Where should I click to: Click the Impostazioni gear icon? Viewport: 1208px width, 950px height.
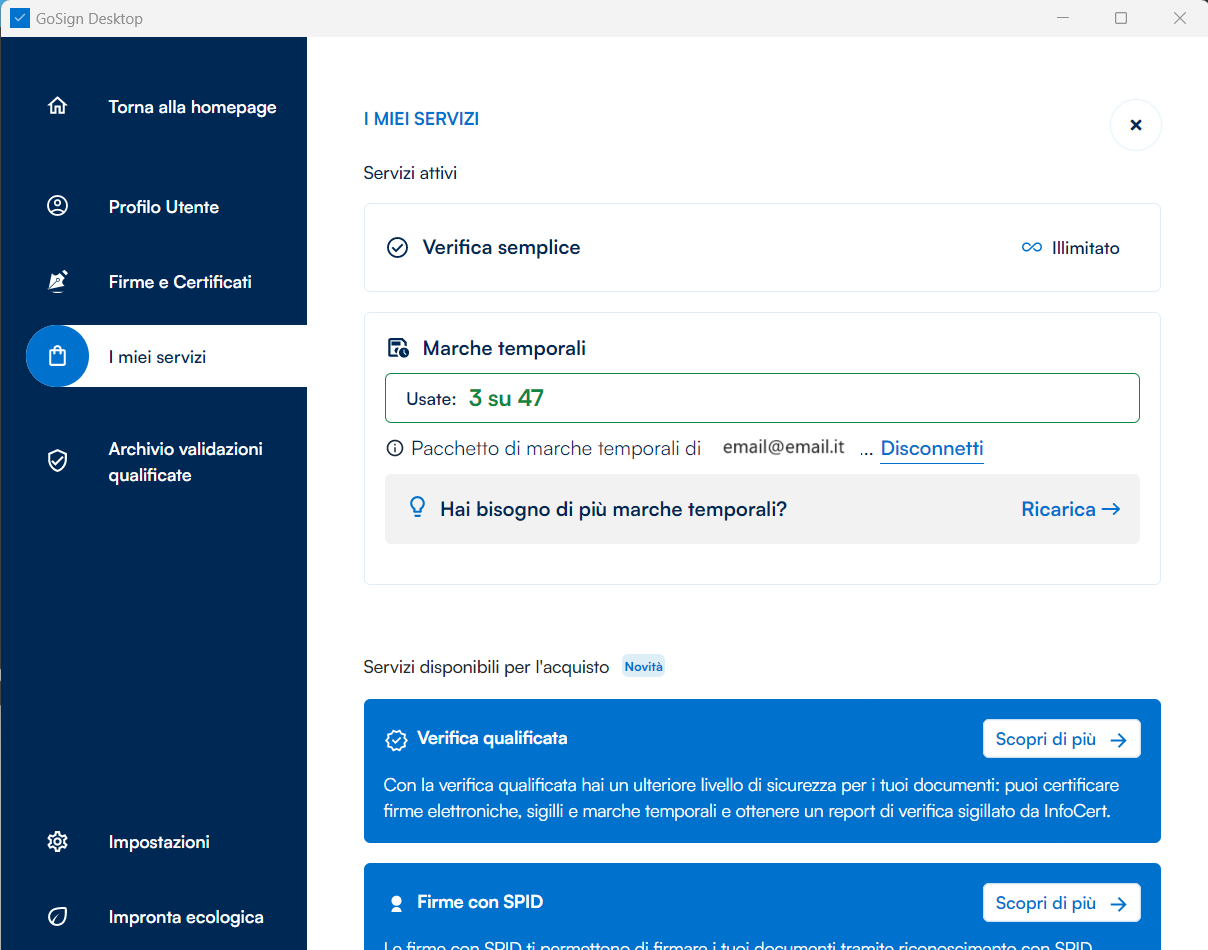pyautogui.click(x=57, y=842)
